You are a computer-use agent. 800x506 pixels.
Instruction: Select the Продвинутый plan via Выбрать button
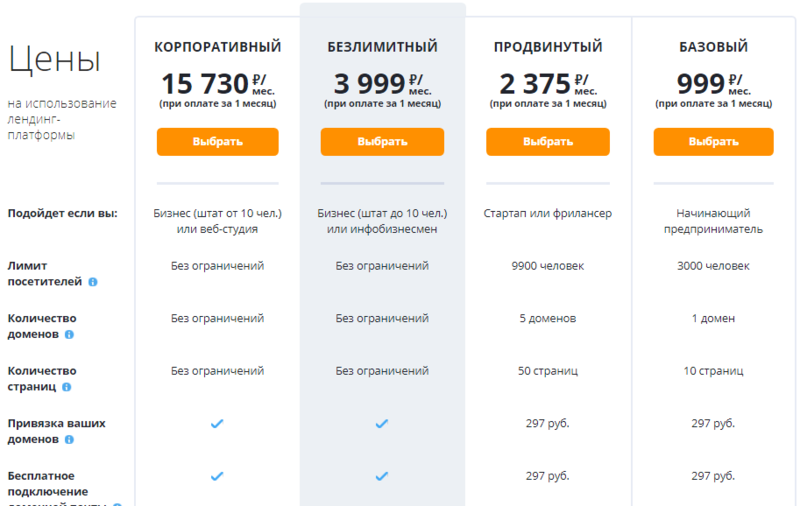547,141
